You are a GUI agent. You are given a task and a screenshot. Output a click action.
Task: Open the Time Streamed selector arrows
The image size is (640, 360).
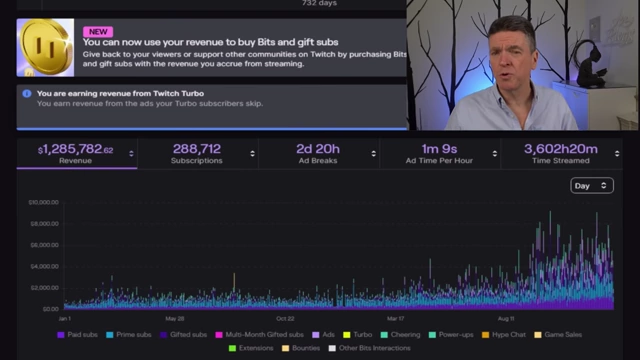pyautogui.click(x=617, y=154)
